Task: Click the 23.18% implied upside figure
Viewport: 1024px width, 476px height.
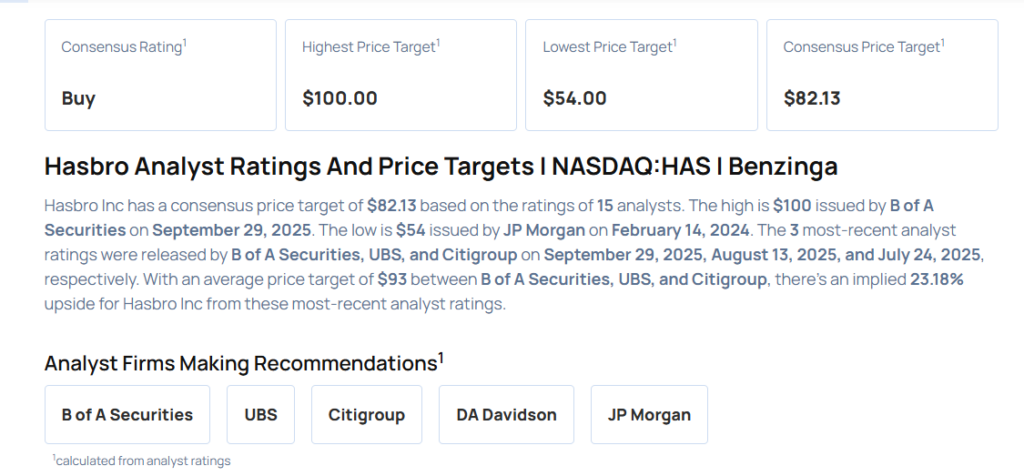Action: [935, 279]
